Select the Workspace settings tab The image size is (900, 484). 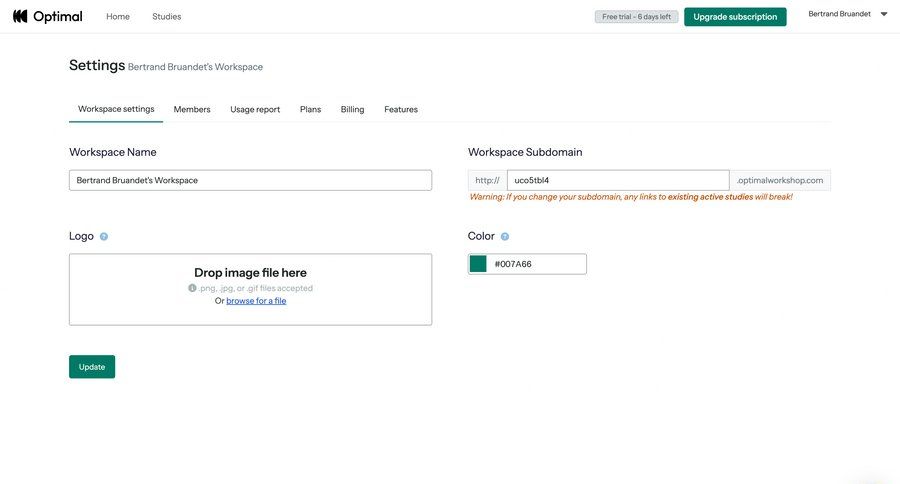tap(116, 109)
